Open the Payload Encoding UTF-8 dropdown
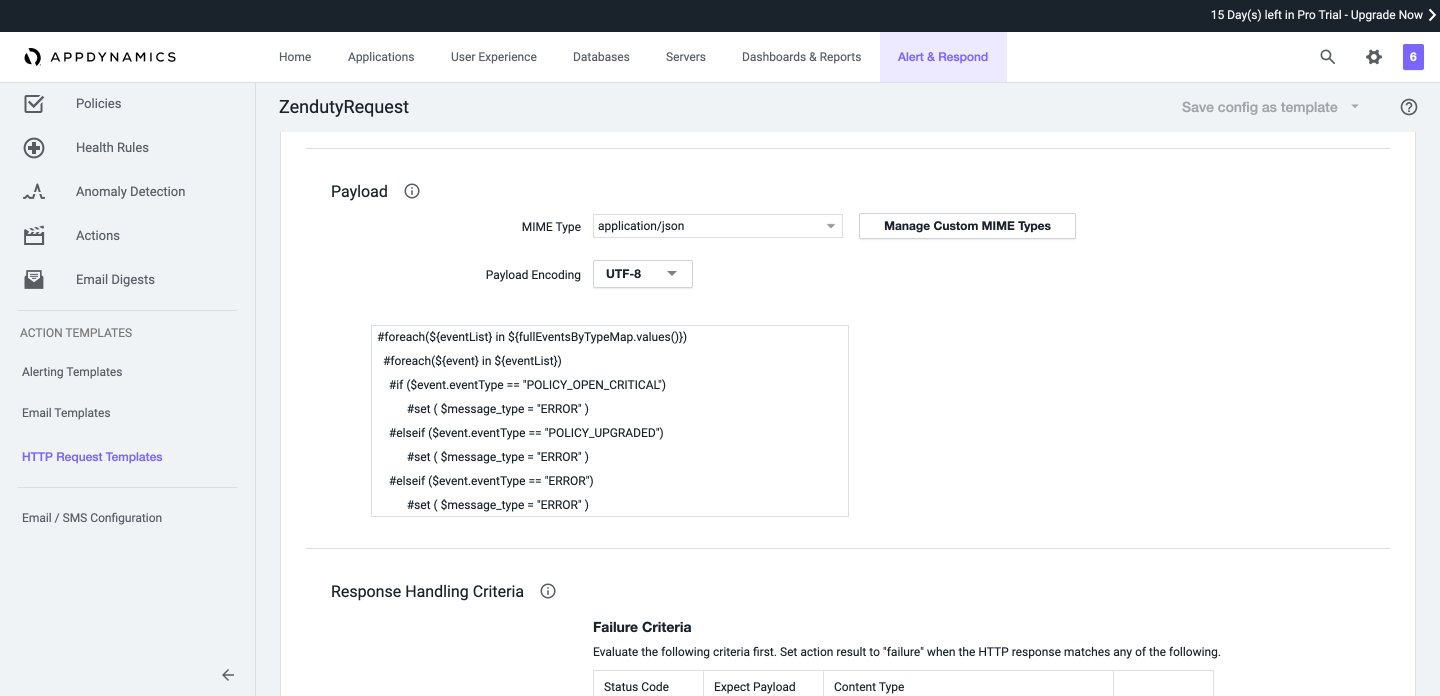 click(643, 274)
